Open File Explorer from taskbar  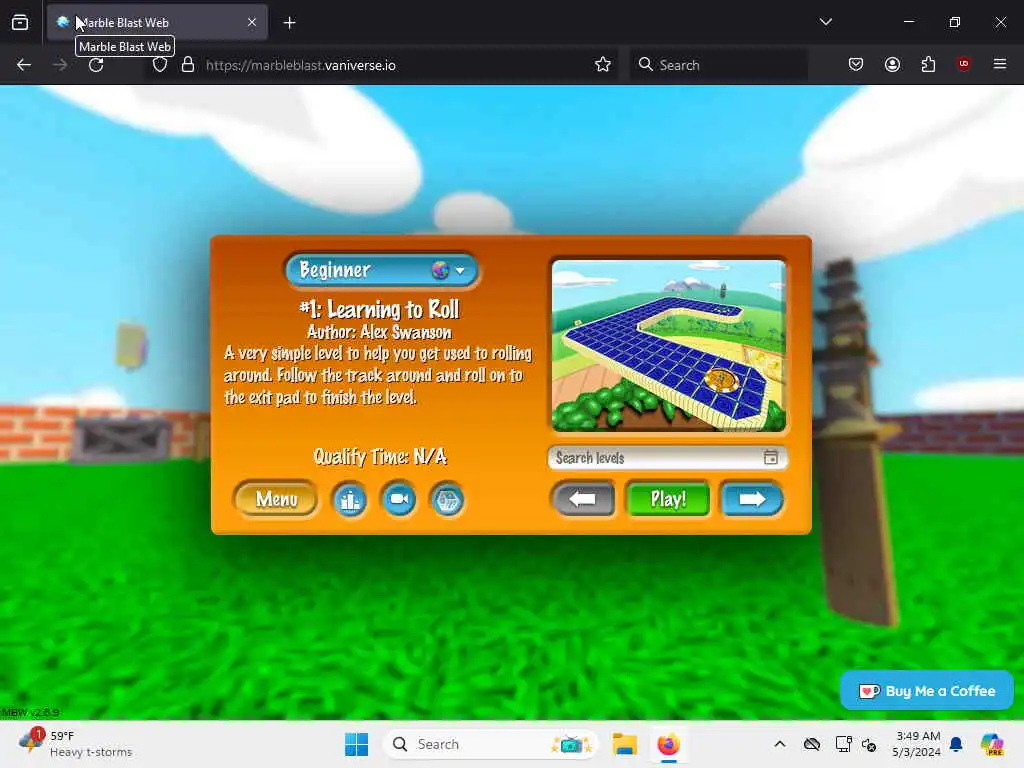tap(624, 744)
